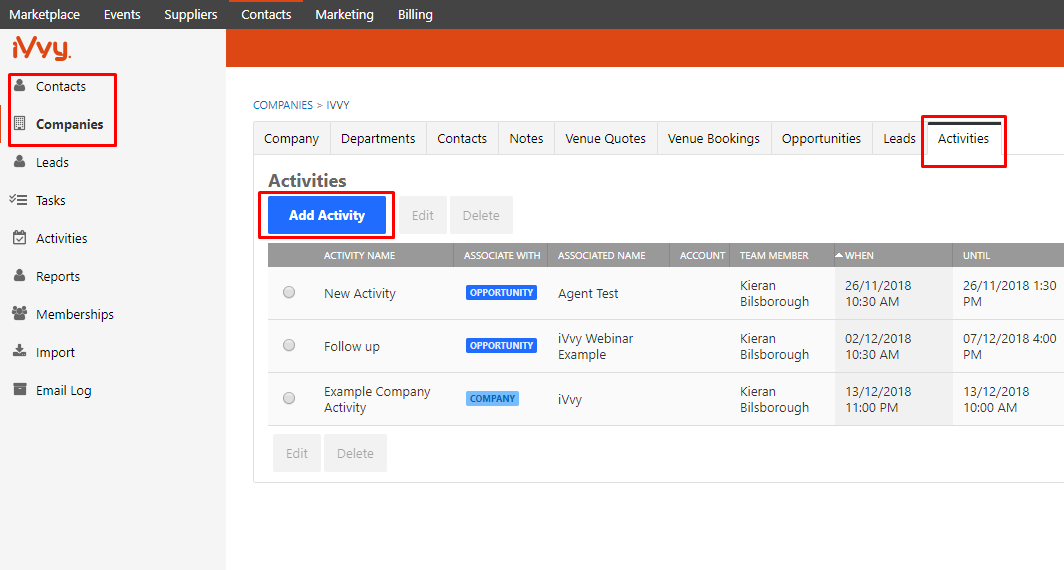Image resolution: width=1064 pixels, height=570 pixels.
Task: Switch to the Notes tab
Action: pyautogui.click(x=527, y=138)
